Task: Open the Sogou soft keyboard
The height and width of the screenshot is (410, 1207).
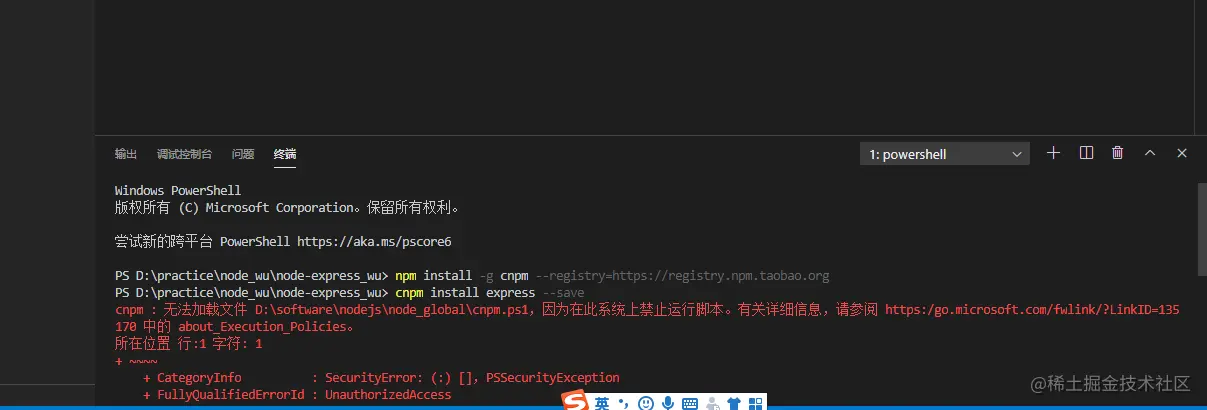Action: (690, 404)
